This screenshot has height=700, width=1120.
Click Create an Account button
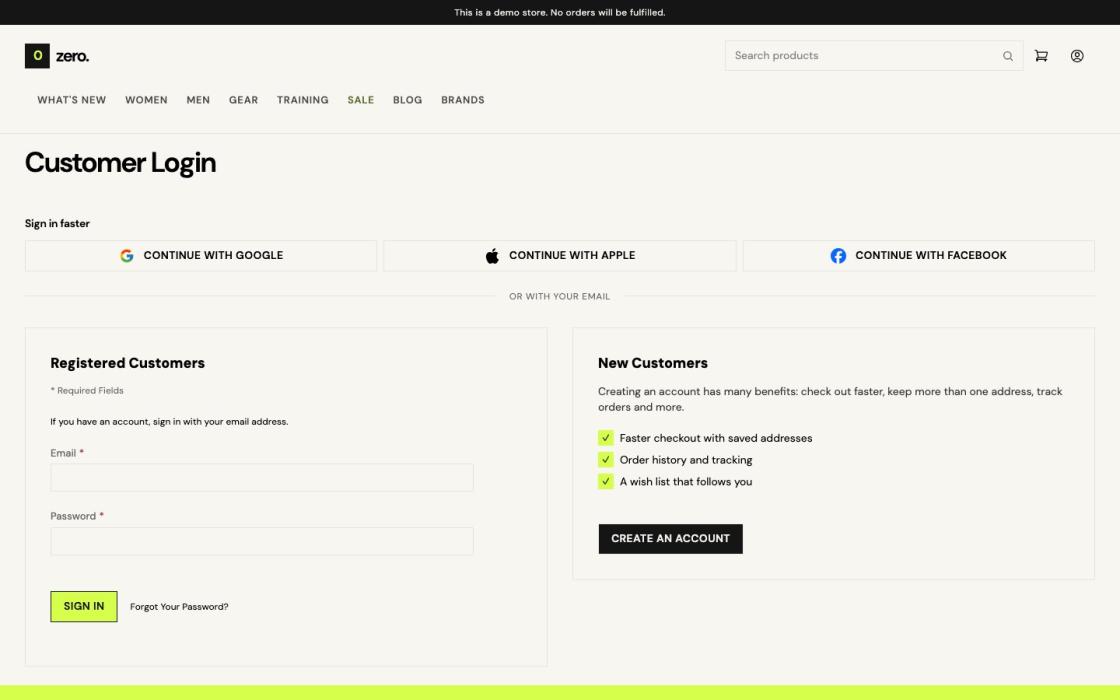click(x=671, y=539)
